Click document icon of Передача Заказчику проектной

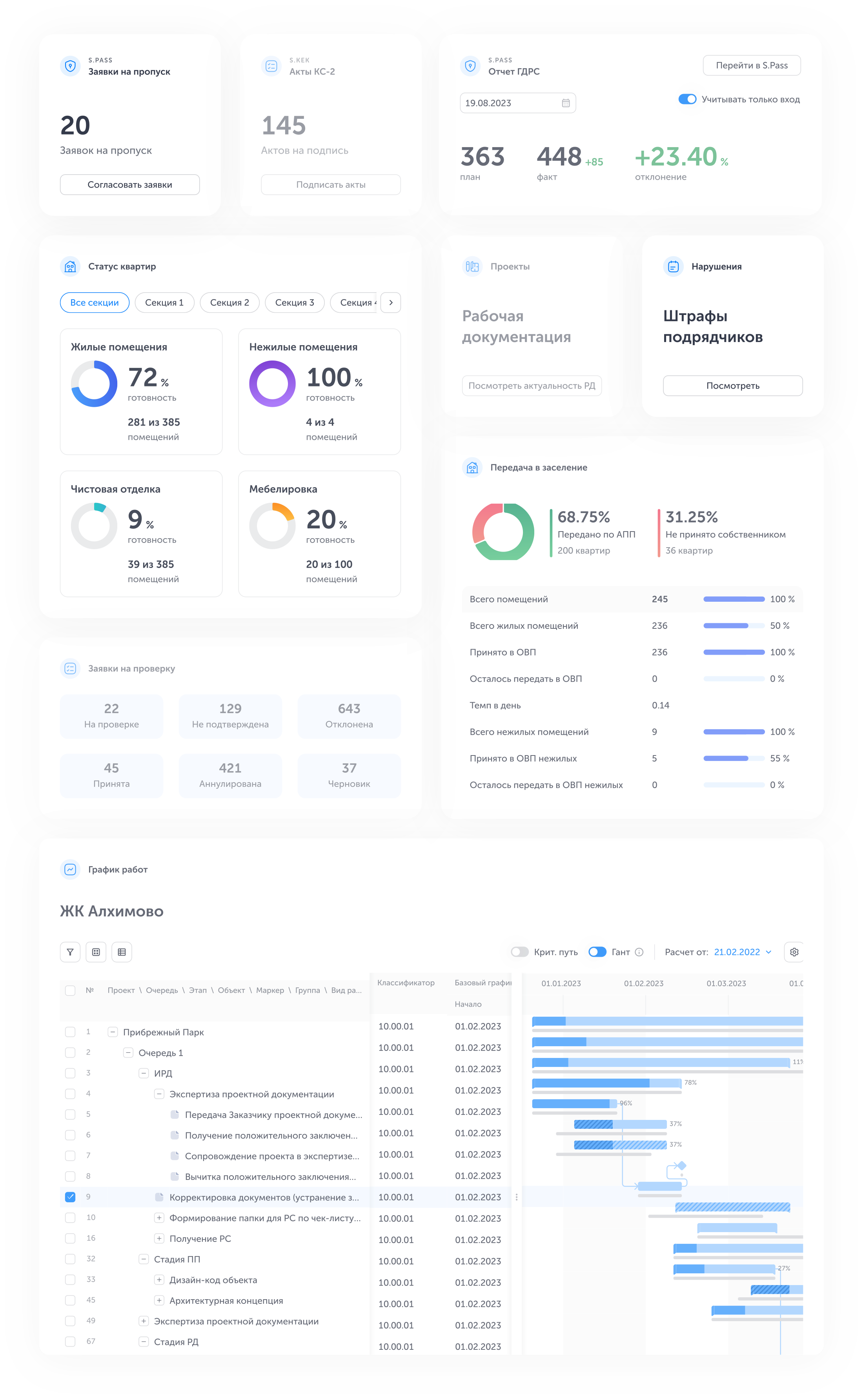175,1115
